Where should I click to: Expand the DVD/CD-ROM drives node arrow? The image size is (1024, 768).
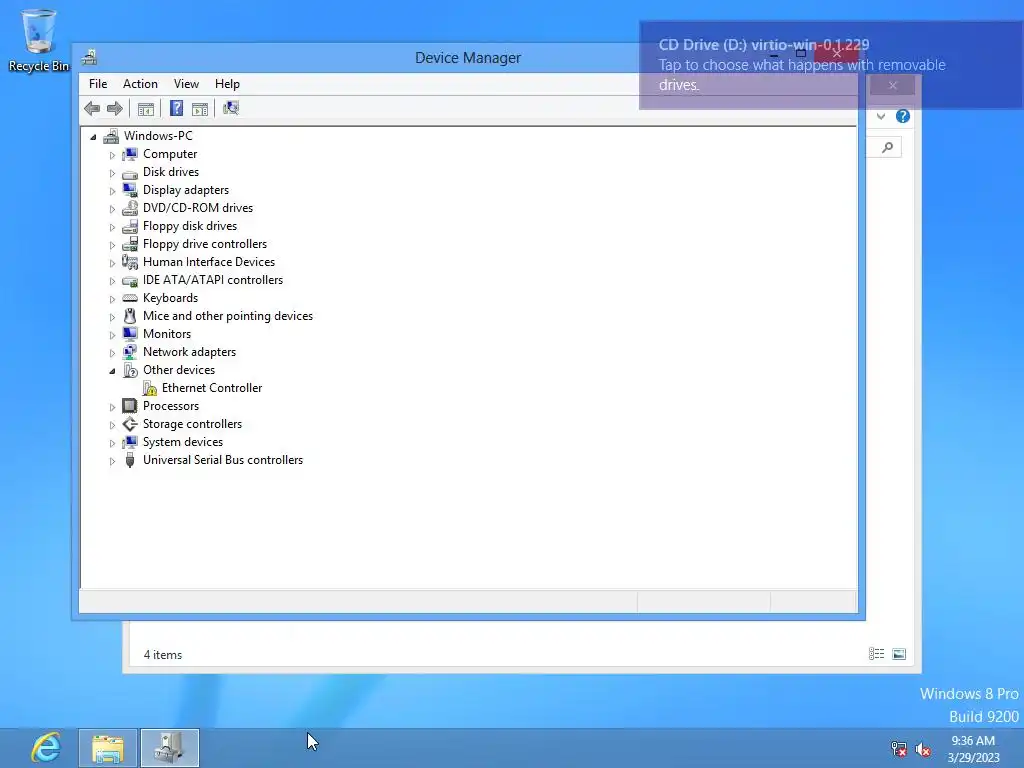tap(112, 209)
